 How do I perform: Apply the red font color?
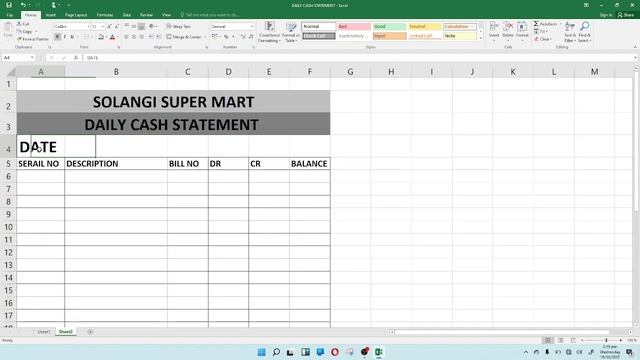[x=113, y=37]
